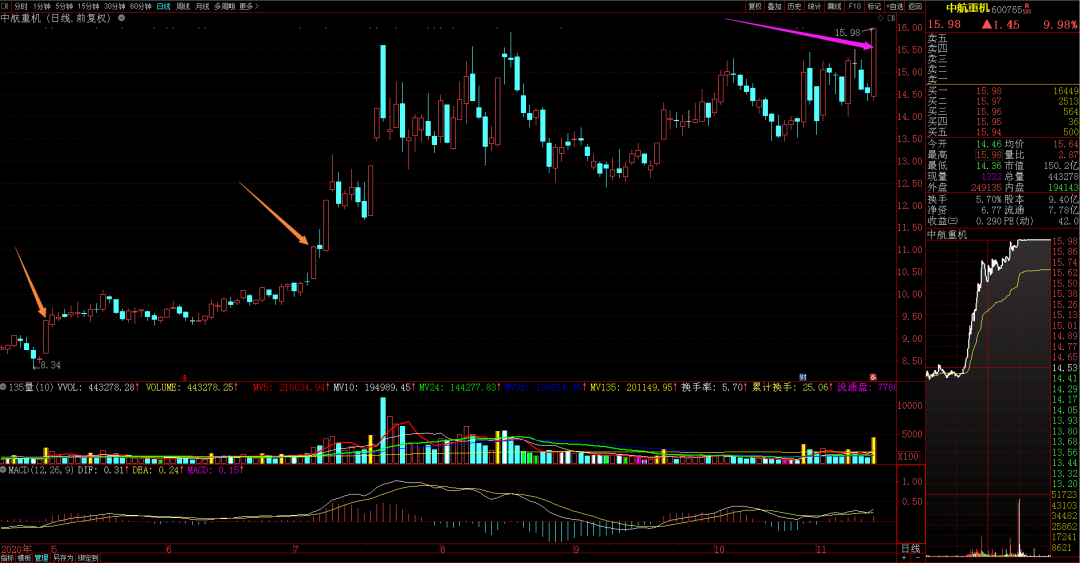Click the 中航重机 stock name in quote panel
The width and height of the screenshot is (1080, 563).
[968, 8]
